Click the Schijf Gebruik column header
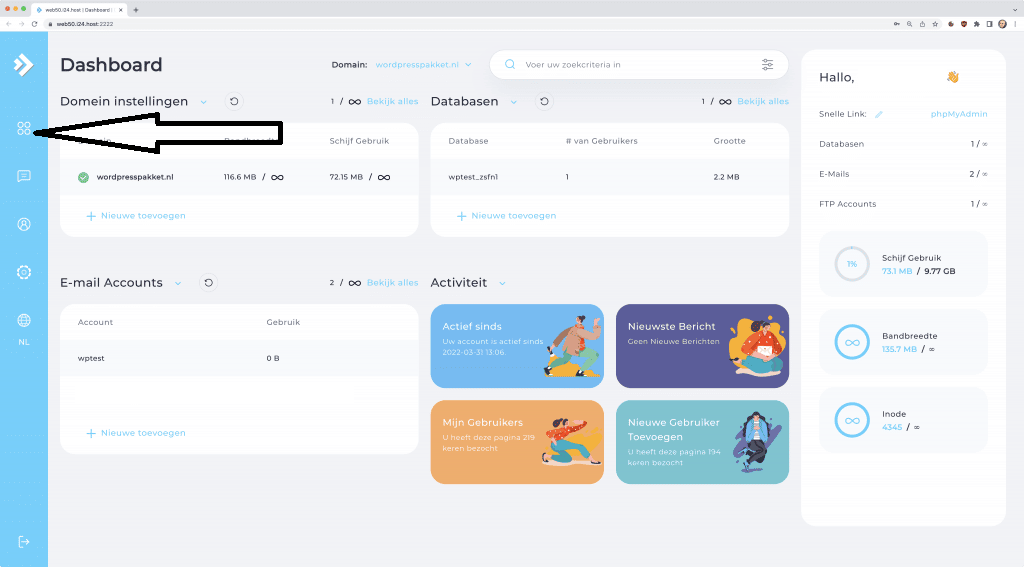The image size is (1024, 567). 359,140
